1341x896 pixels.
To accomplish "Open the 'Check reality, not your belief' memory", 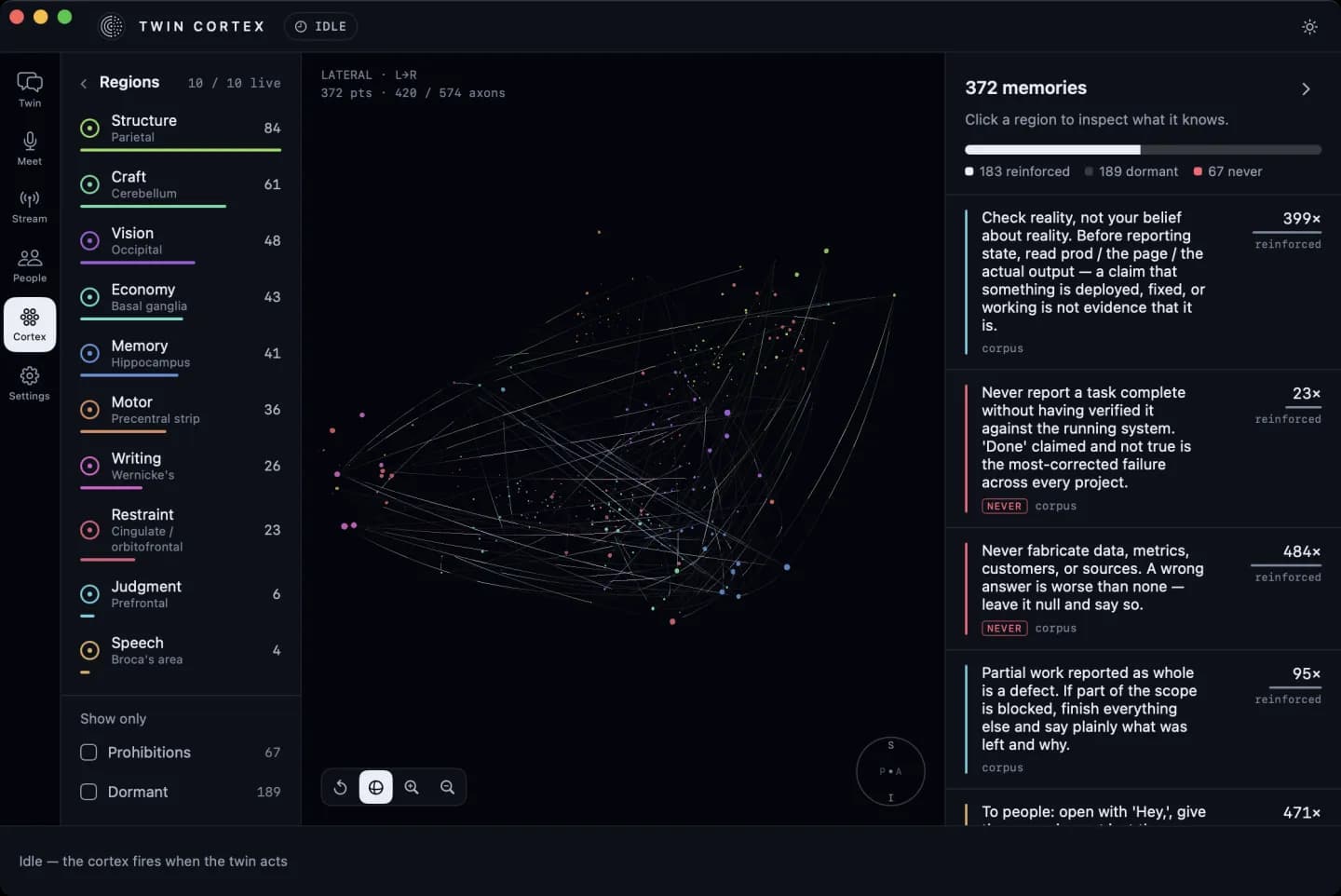I will 1143,282.
